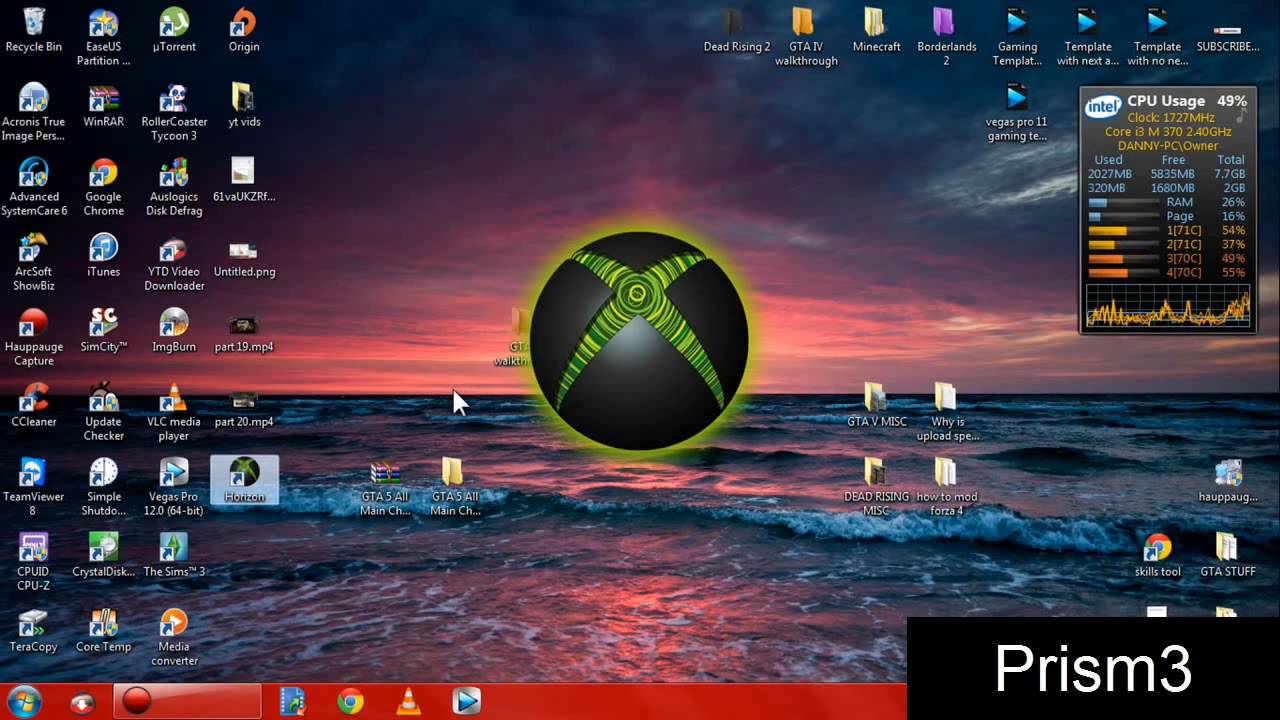The height and width of the screenshot is (720, 1280).
Task: Select the CCleaner shortcut
Action: click(33, 405)
